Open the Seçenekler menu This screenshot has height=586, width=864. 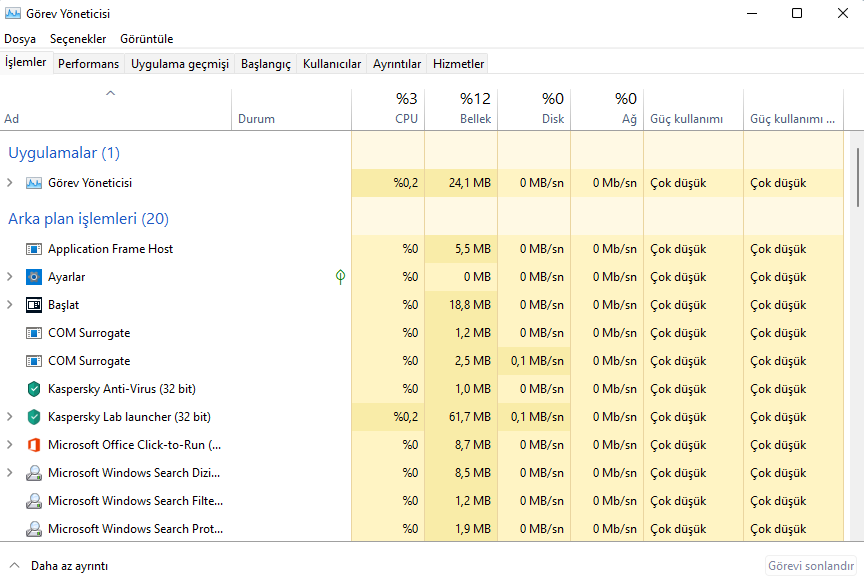tap(77, 39)
